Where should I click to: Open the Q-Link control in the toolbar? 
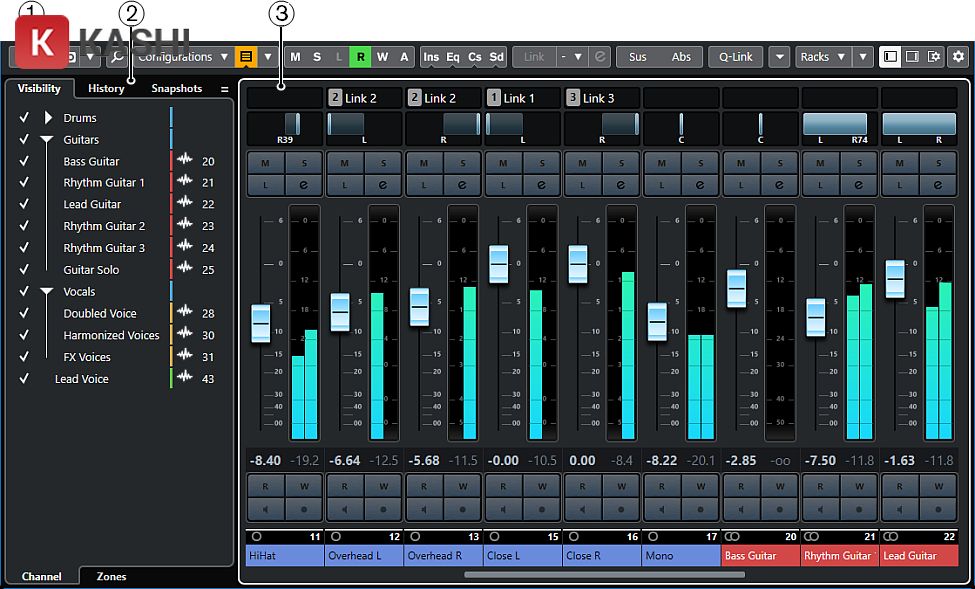coord(735,57)
